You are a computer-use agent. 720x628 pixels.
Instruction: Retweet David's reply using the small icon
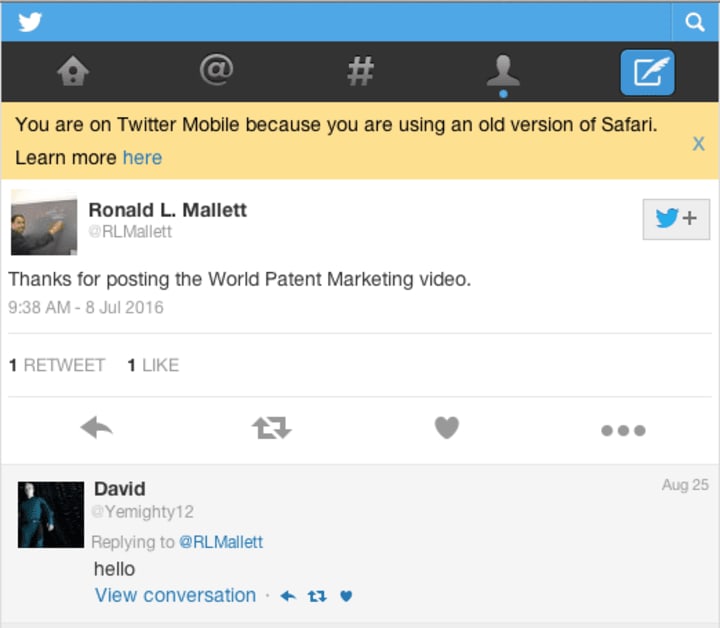[x=317, y=596]
